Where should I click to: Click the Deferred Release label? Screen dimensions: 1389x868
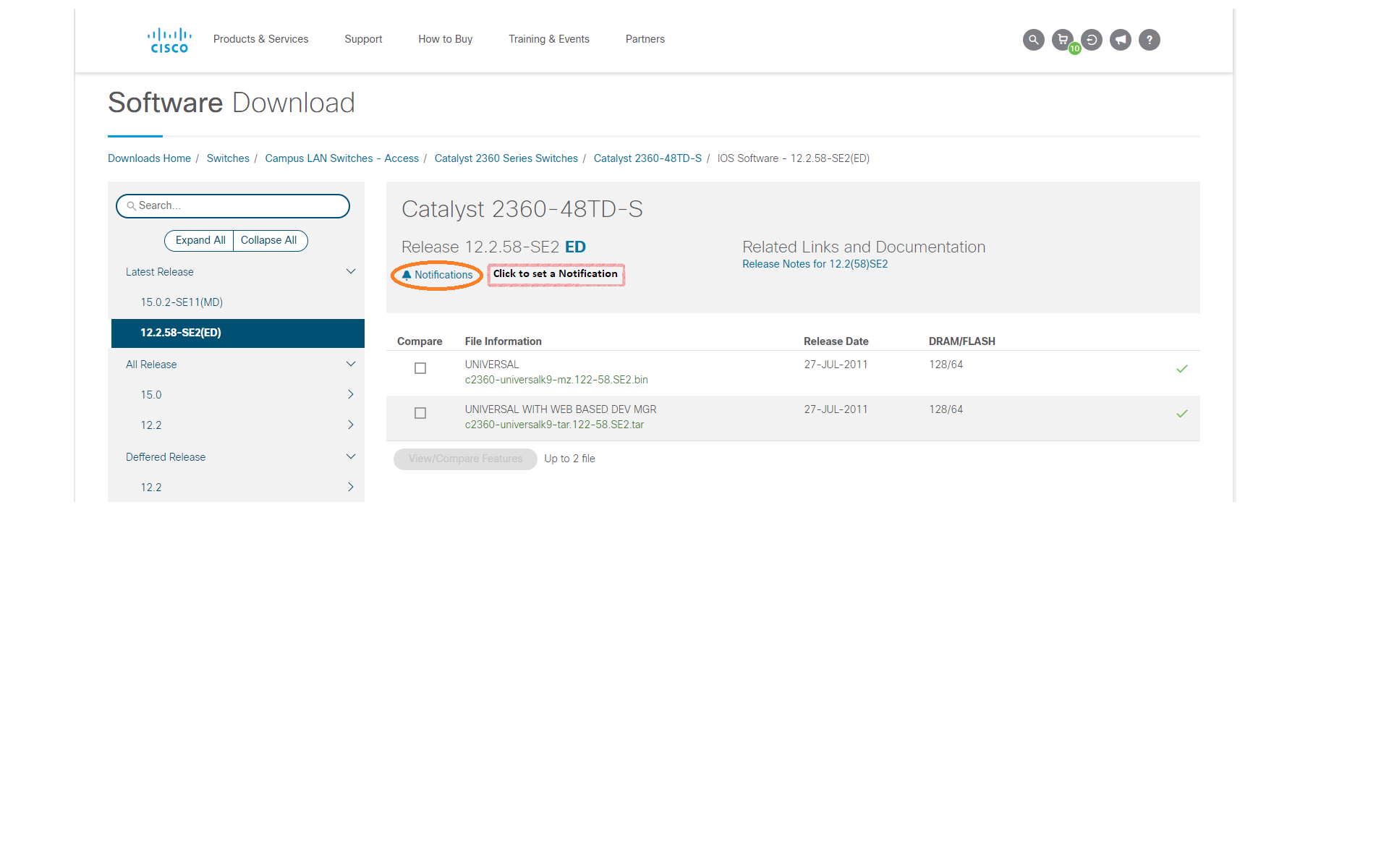[166, 457]
